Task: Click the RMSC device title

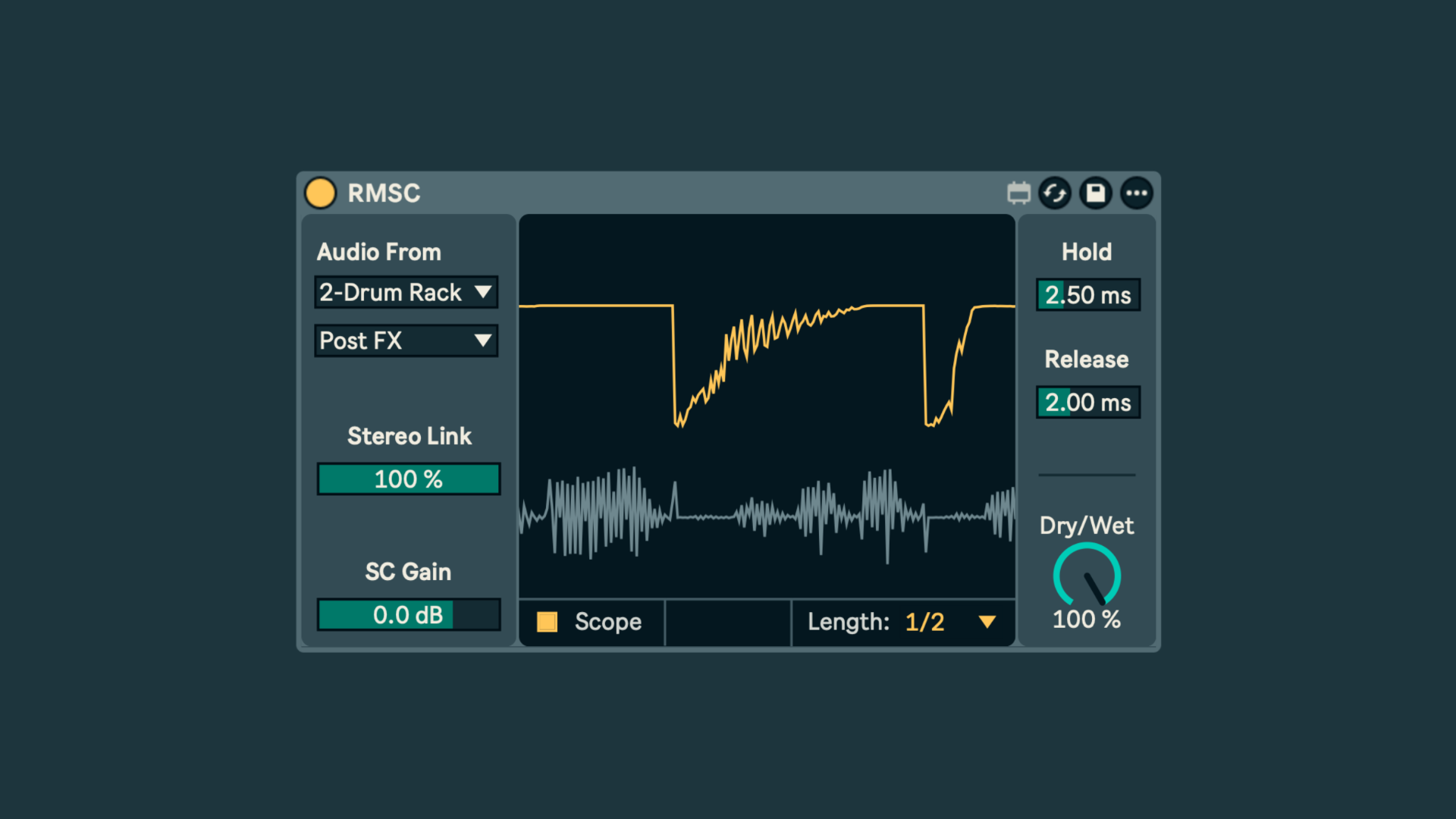Action: [x=384, y=193]
